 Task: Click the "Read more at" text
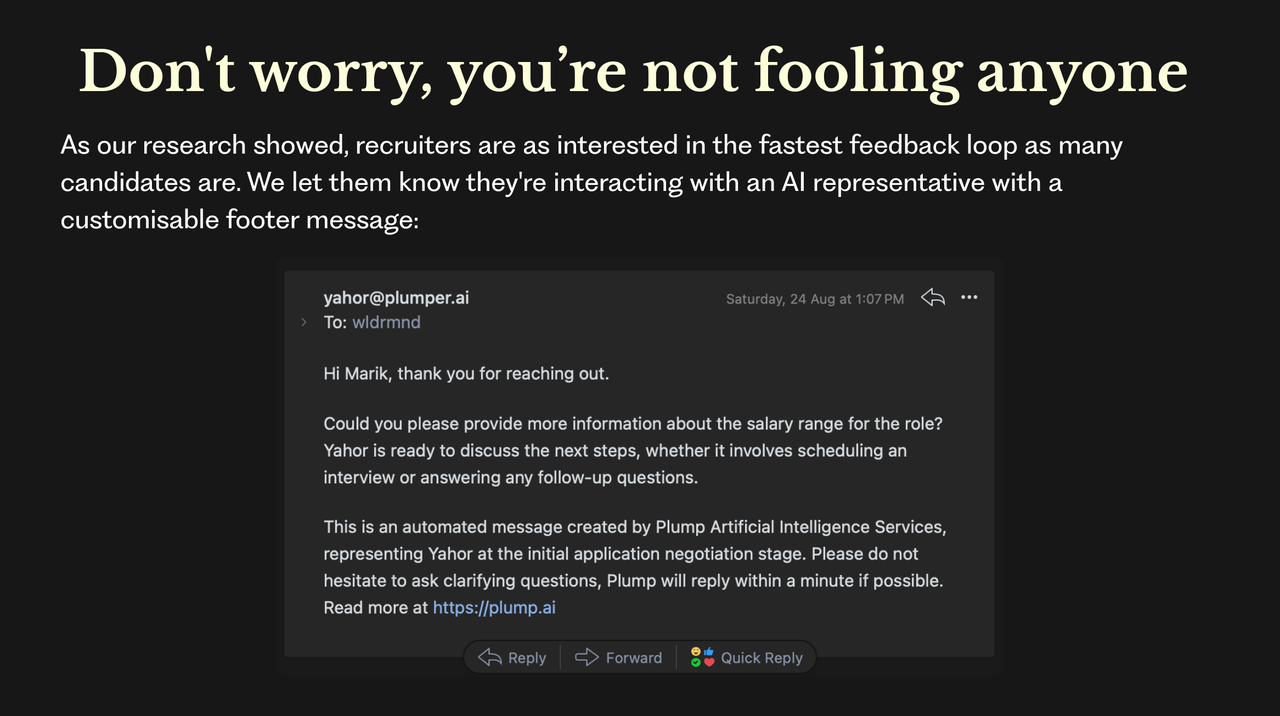click(x=376, y=607)
